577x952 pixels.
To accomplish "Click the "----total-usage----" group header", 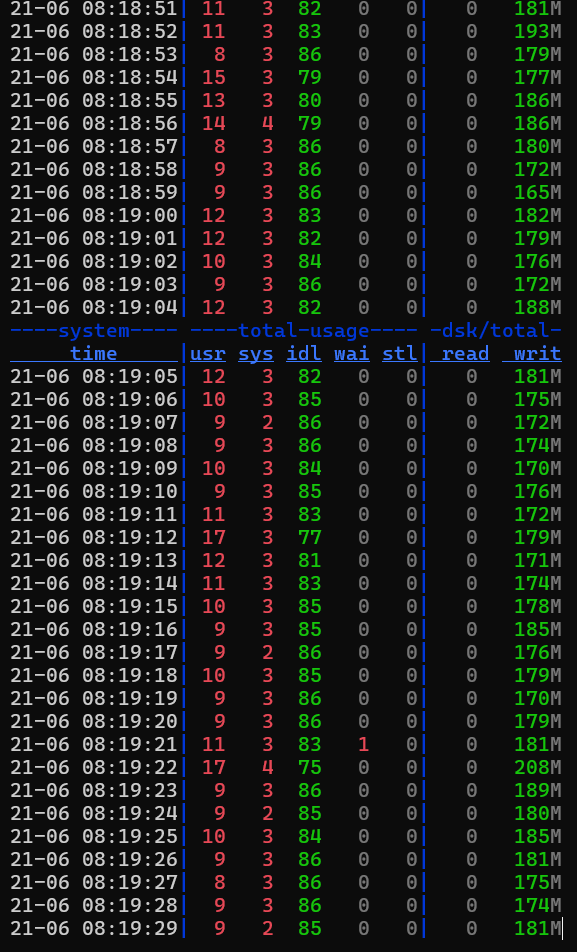I will click(x=304, y=331).
